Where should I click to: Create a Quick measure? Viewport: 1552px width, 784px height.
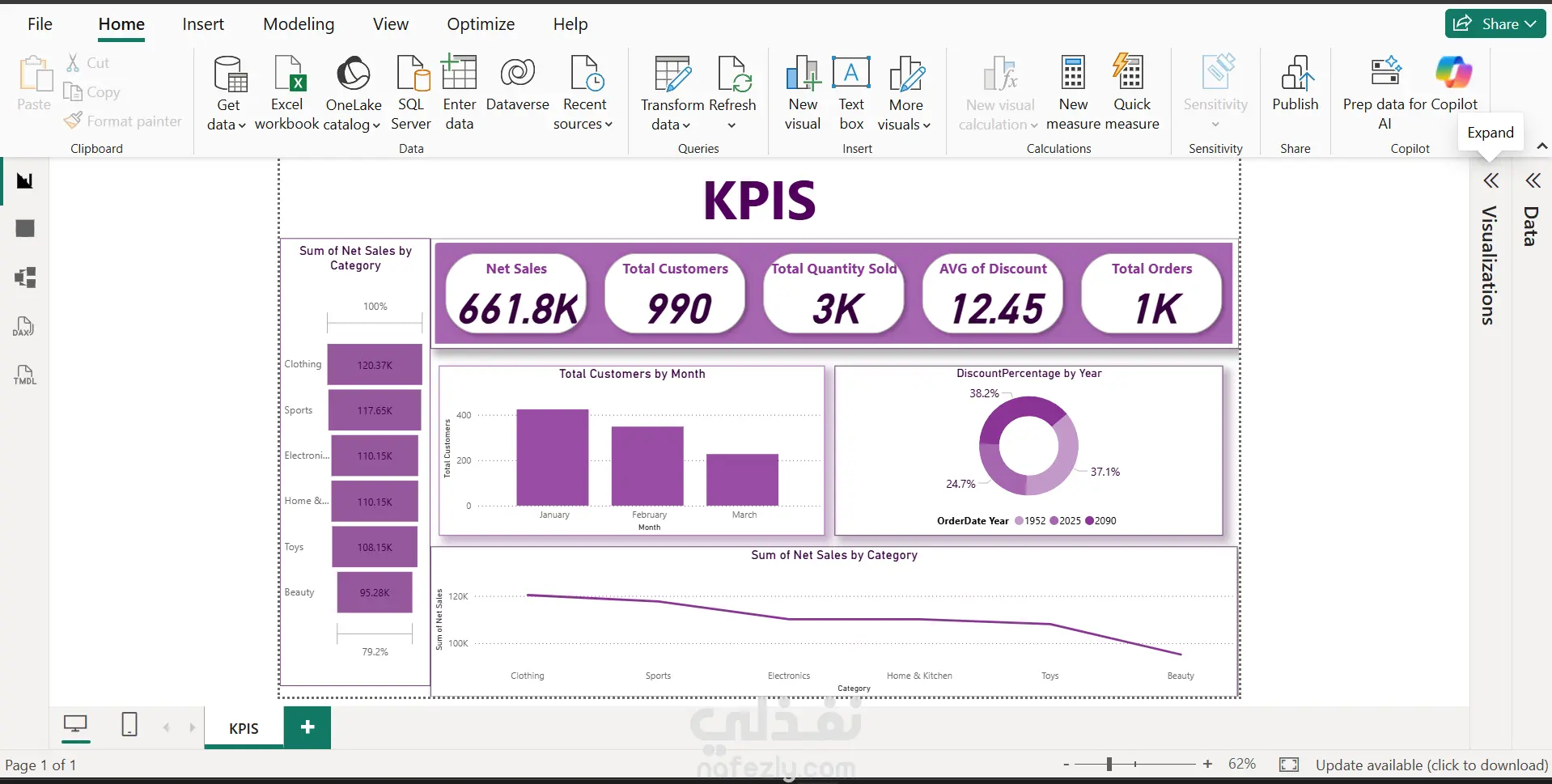(x=1131, y=92)
